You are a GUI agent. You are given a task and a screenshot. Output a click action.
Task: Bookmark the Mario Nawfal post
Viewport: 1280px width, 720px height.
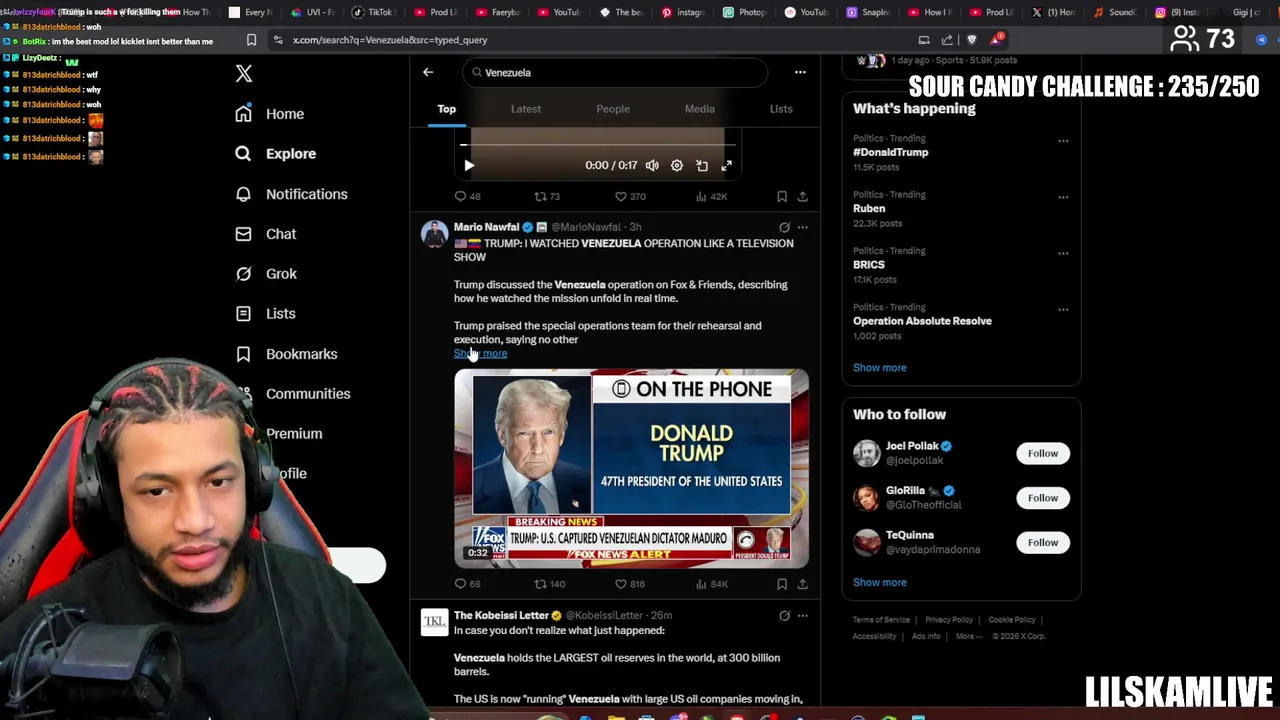tap(782, 584)
